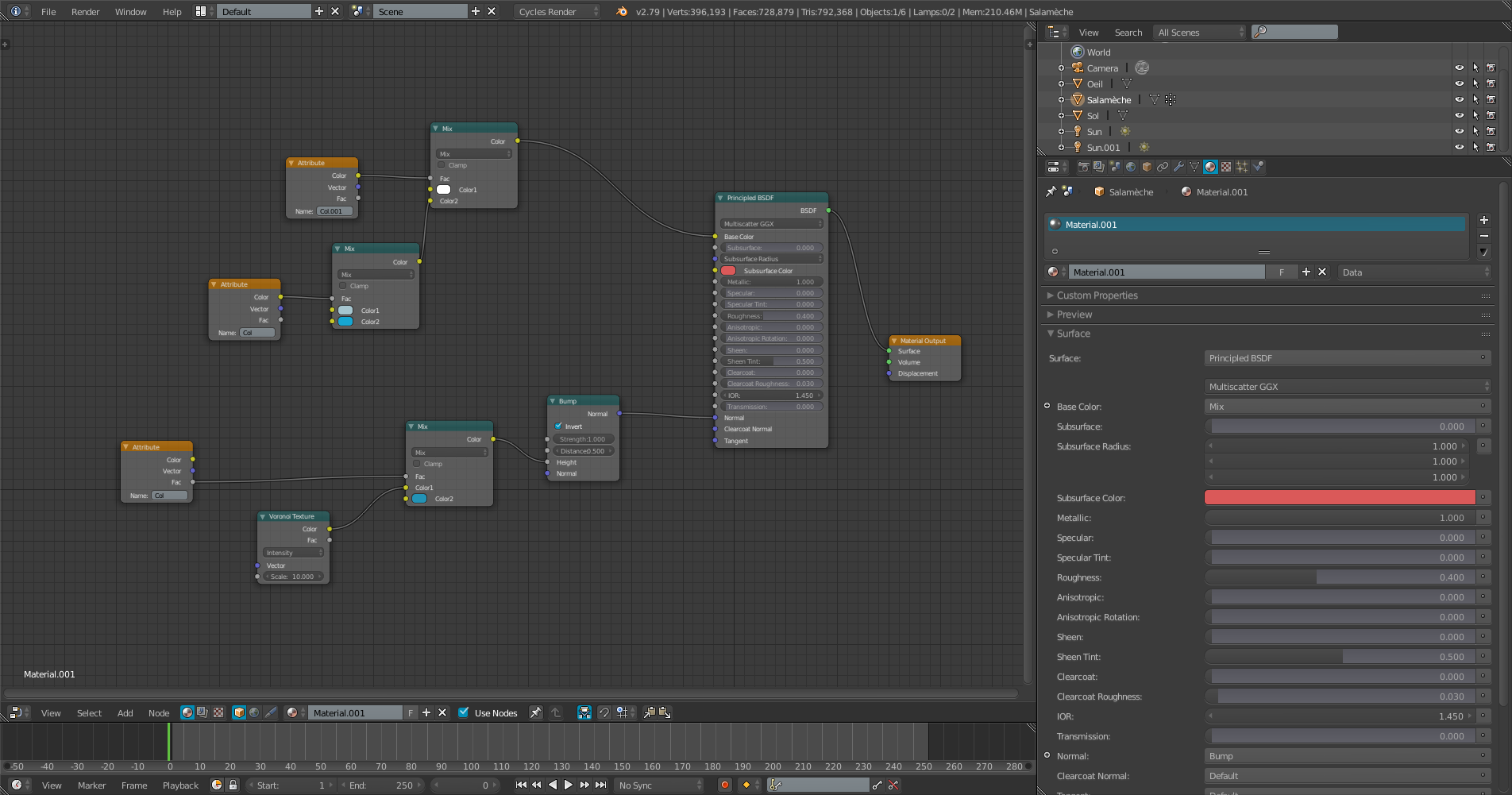Expand the Custom Properties panel
Image resolution: width=1512 pixels, height=795 pixels.
(1097, 295)
